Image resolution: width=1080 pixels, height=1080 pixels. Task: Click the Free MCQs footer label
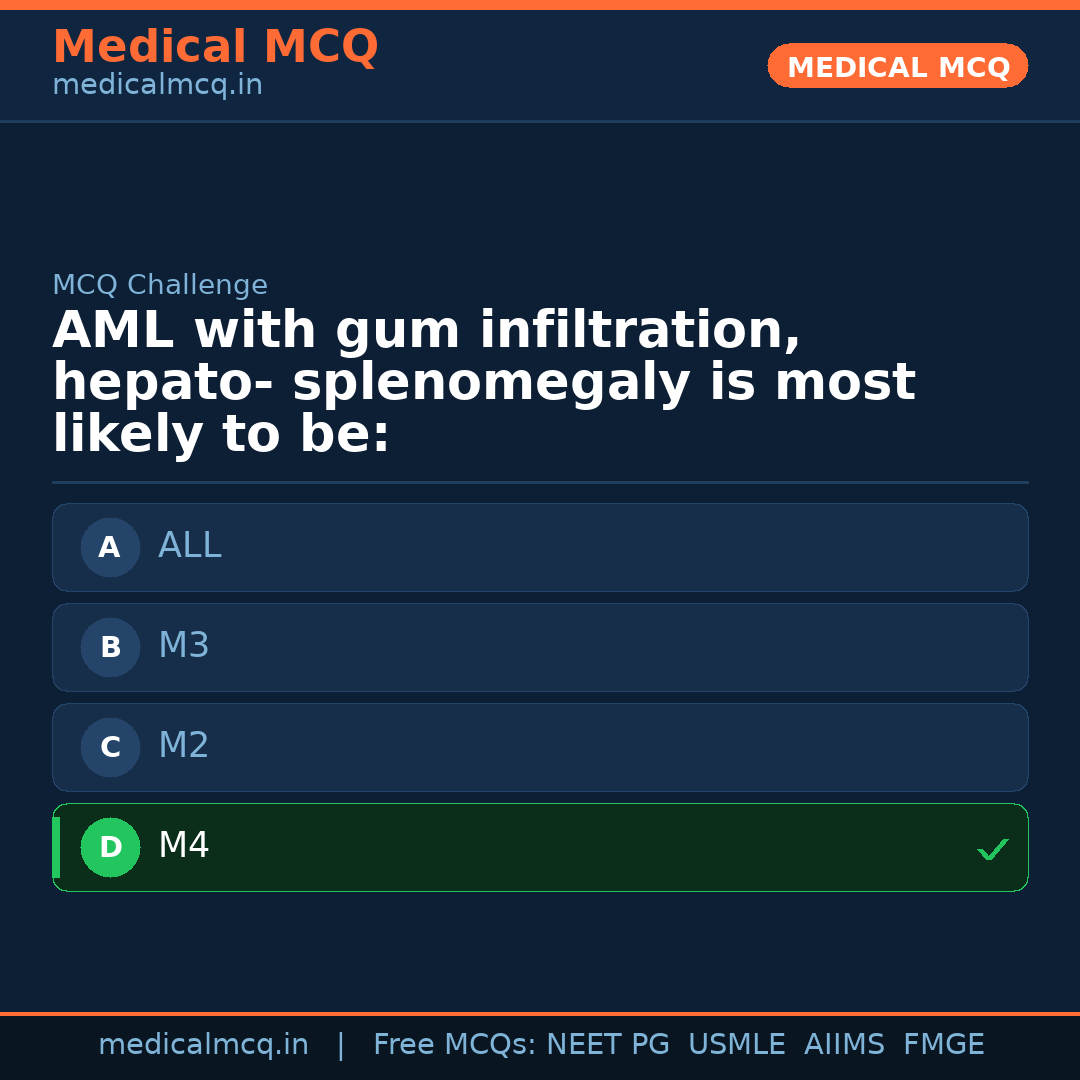click(x=454, y=1045)
